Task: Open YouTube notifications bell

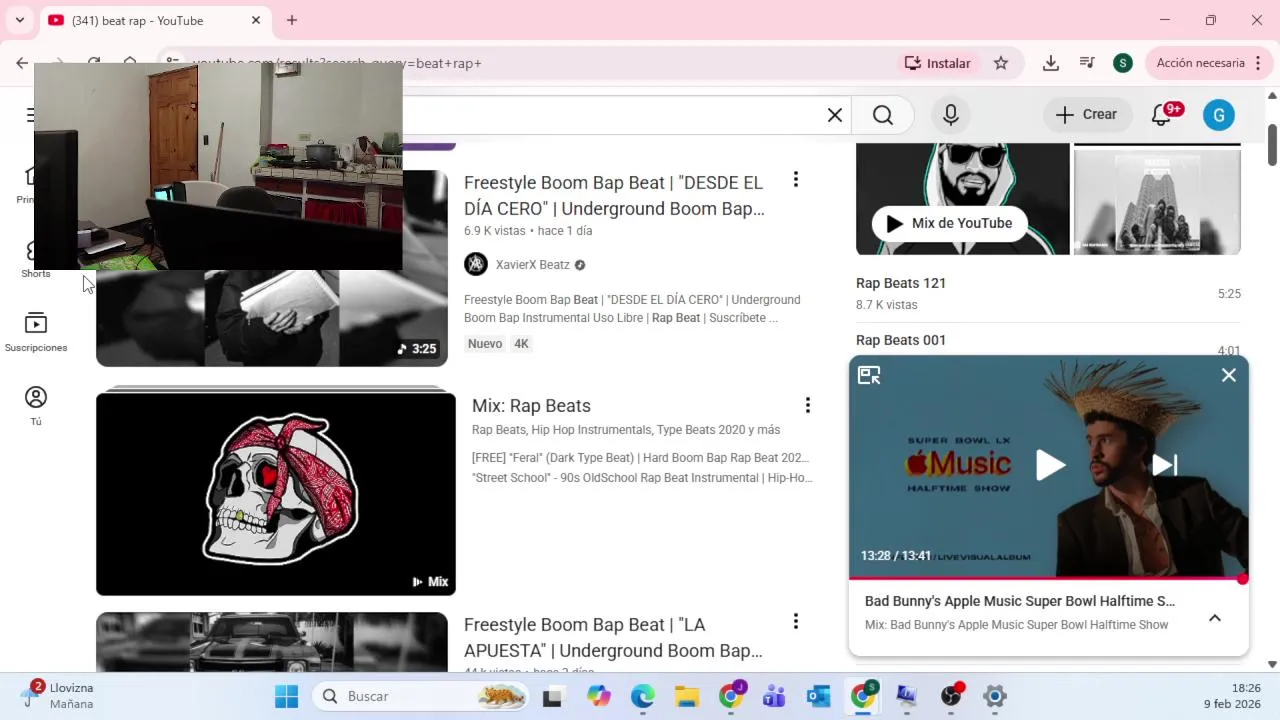Action: [x=1162, y=115]
